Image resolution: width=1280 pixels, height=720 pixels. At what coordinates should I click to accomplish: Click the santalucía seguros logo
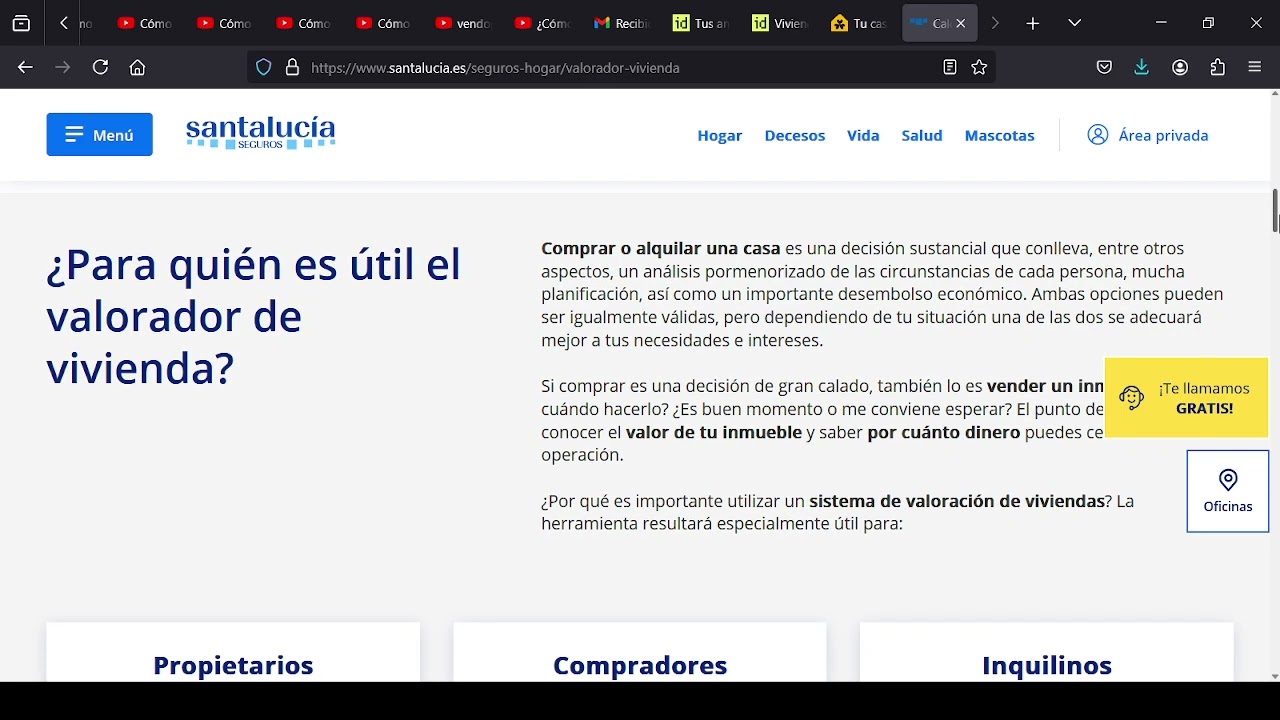pos(261,133)
